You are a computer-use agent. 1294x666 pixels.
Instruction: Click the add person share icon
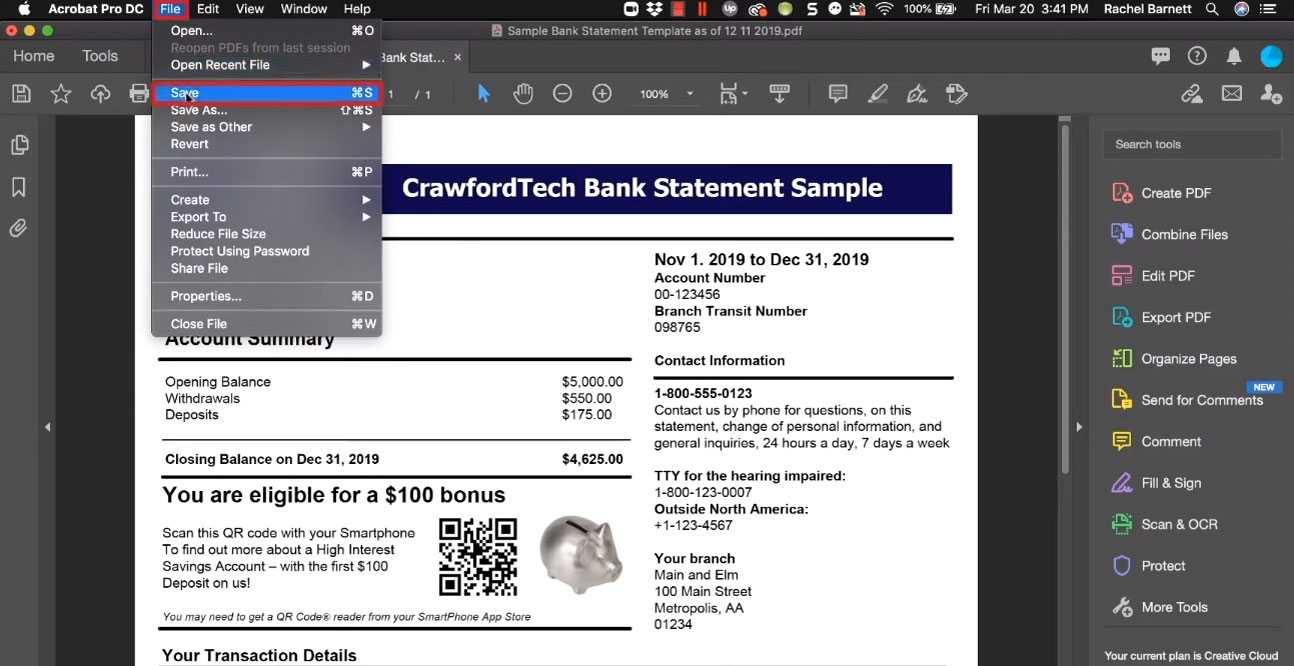[x=1271, y=94]
